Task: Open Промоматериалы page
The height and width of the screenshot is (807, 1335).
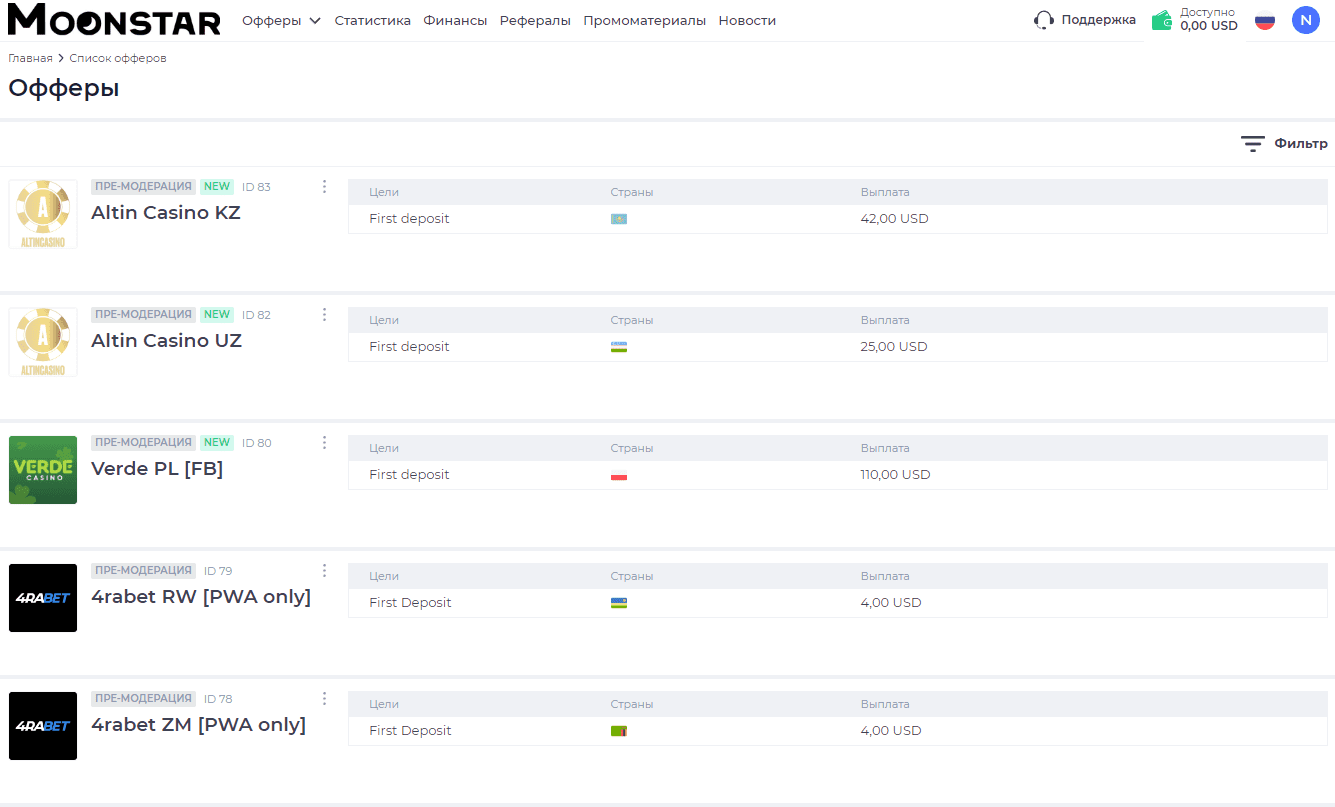Action: tap(644, 20)
